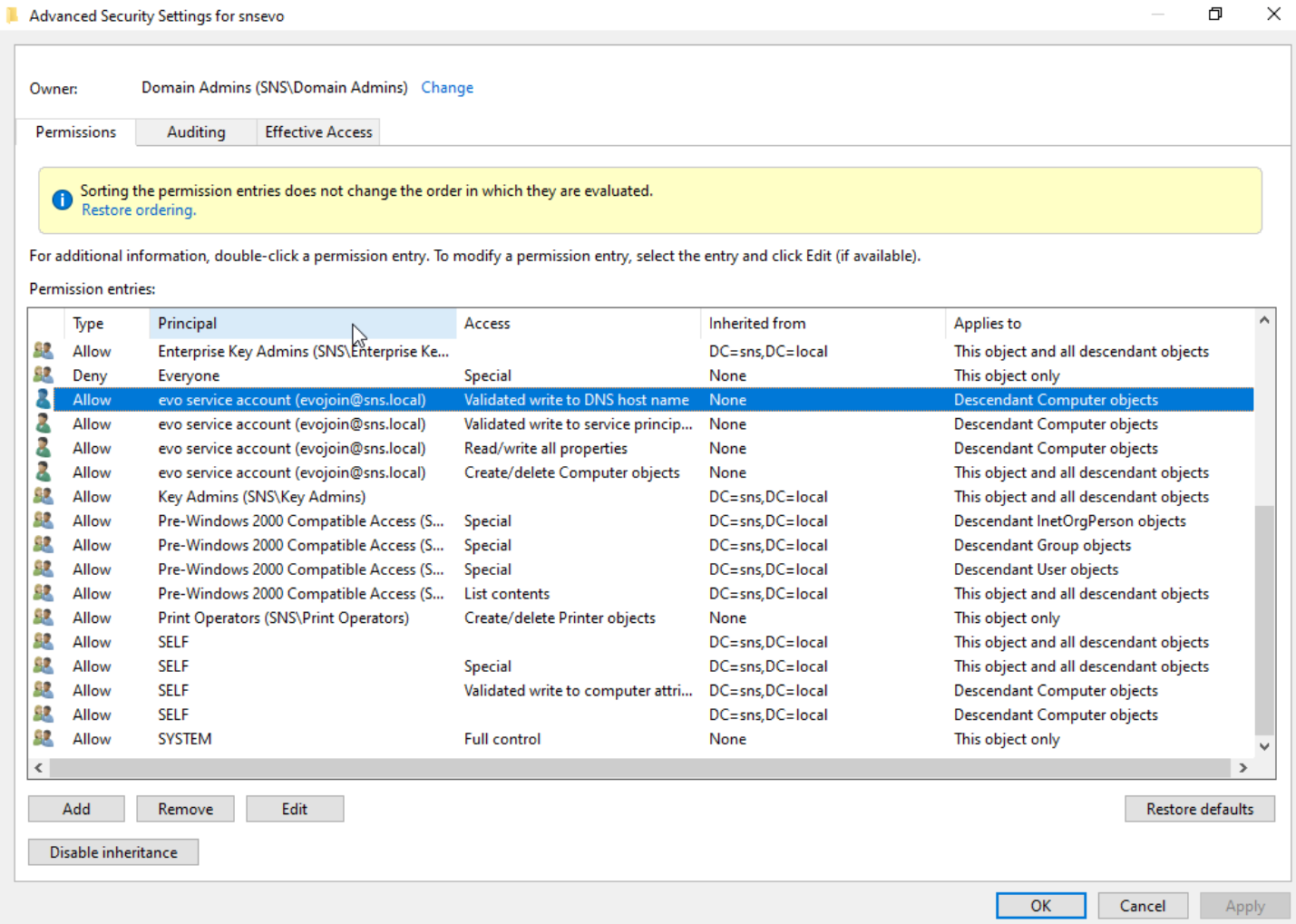Select the 'Descendant Group objects' cell
This screenshot has width=1296, height=924.
(x=1043, y=545)
